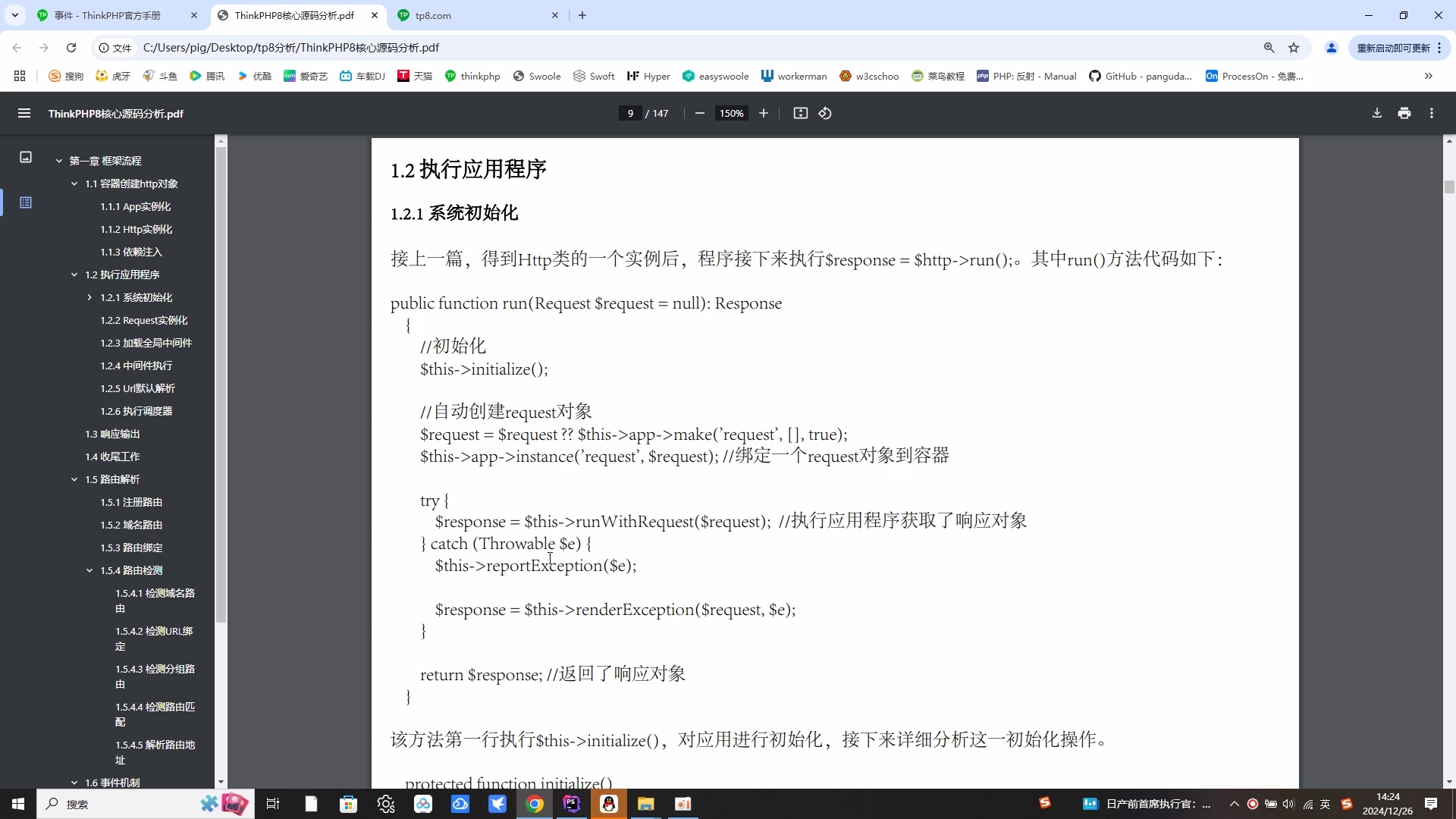Jump to 1.1.1 App实例化
Image resolution: width=1456 pixels, height=819 pixels.
click(x=136, y=206)
